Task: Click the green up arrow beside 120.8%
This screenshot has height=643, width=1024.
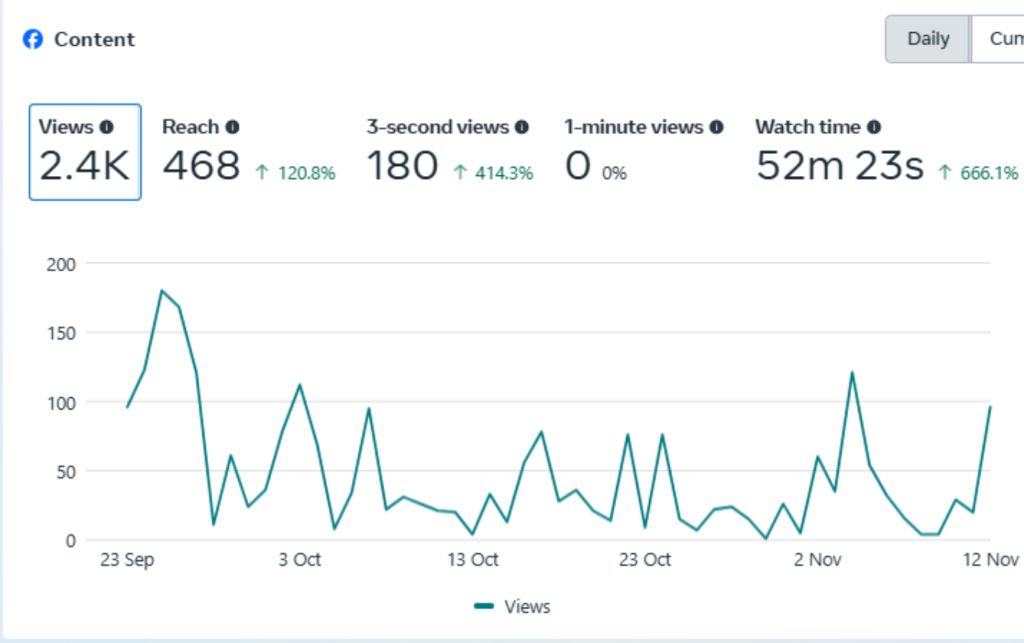Action: [x=262, y=172]
